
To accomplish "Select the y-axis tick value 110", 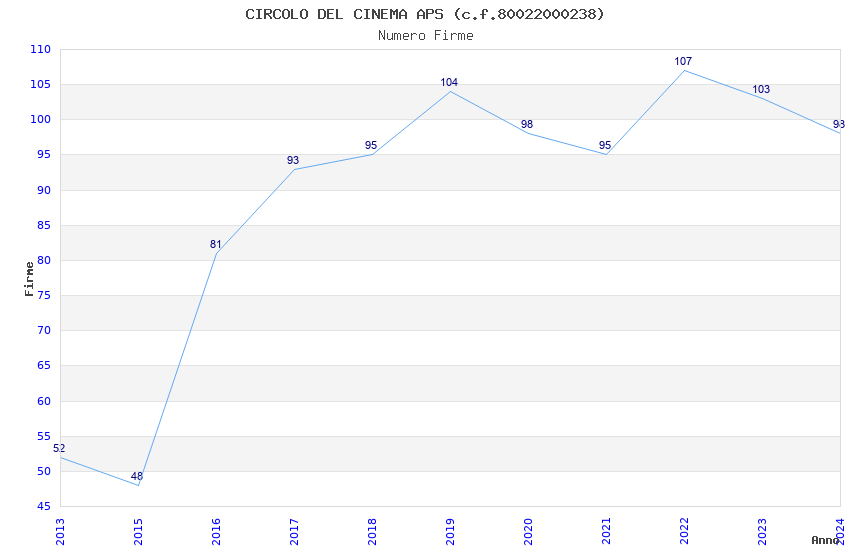I will [x=40, y=49].
